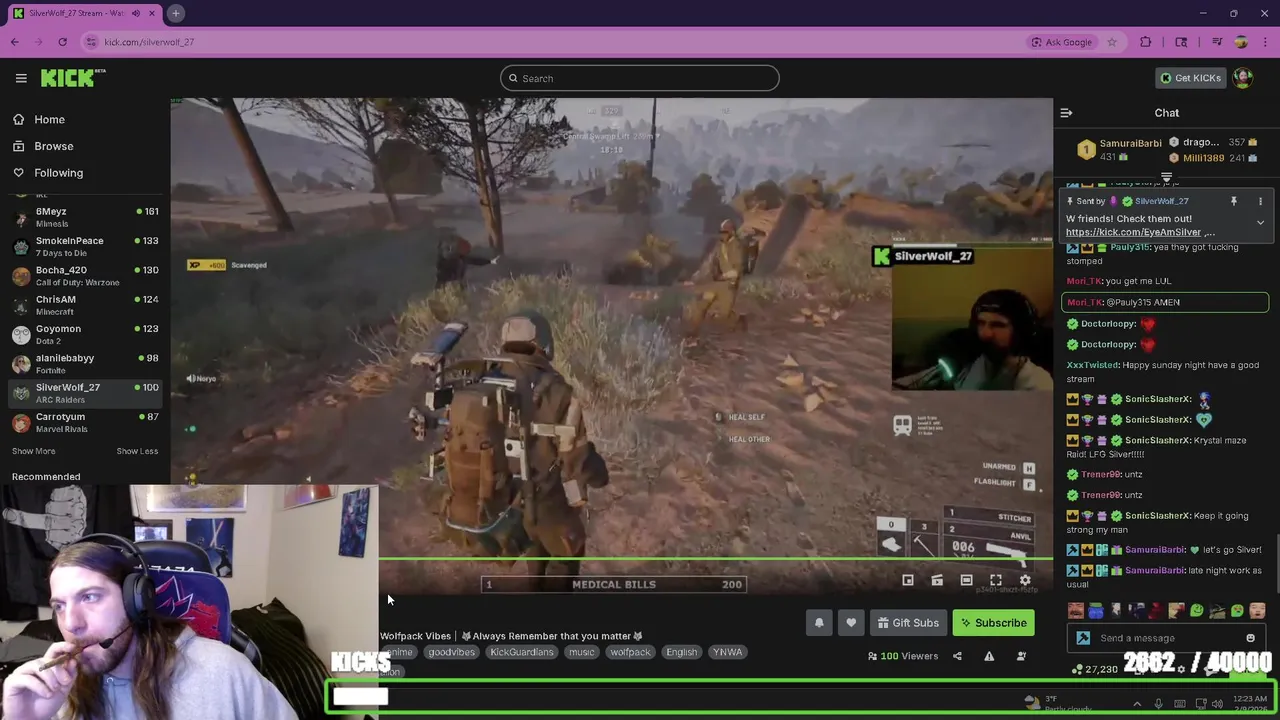
Task: Unpin the pinned chat message
Action: (x=1233, y=201)
